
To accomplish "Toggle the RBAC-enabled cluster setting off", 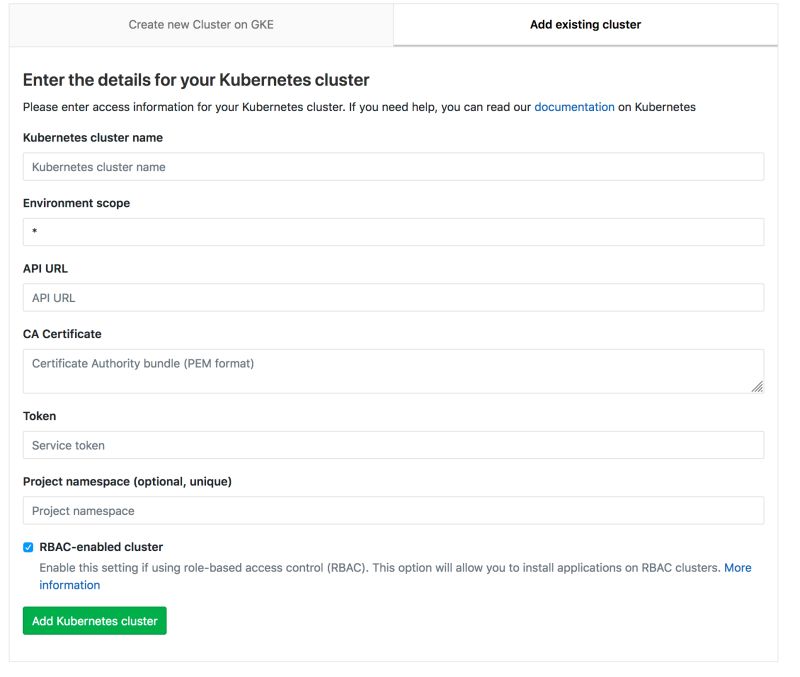I will pyautogui.click(x=27, y=546).
